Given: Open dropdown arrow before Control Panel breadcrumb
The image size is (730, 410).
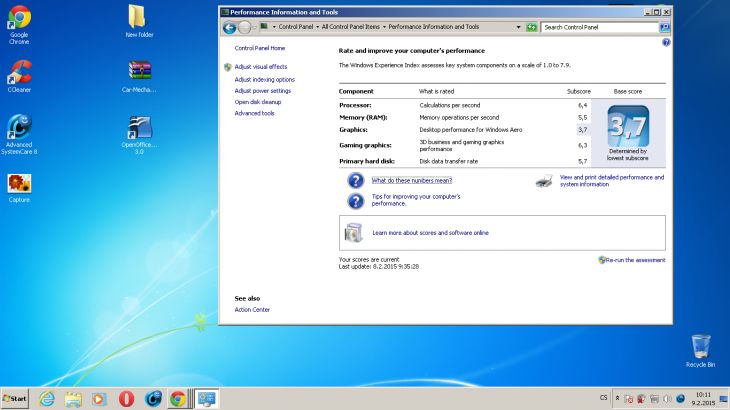Looking at the screenshot, I should [x=274, y=27].
